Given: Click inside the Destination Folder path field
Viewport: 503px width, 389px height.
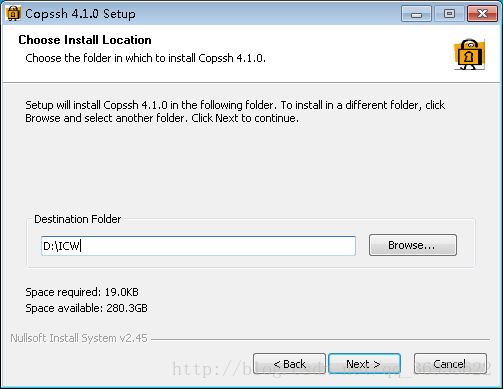Looking at the screenshot, I should point(198,246).
